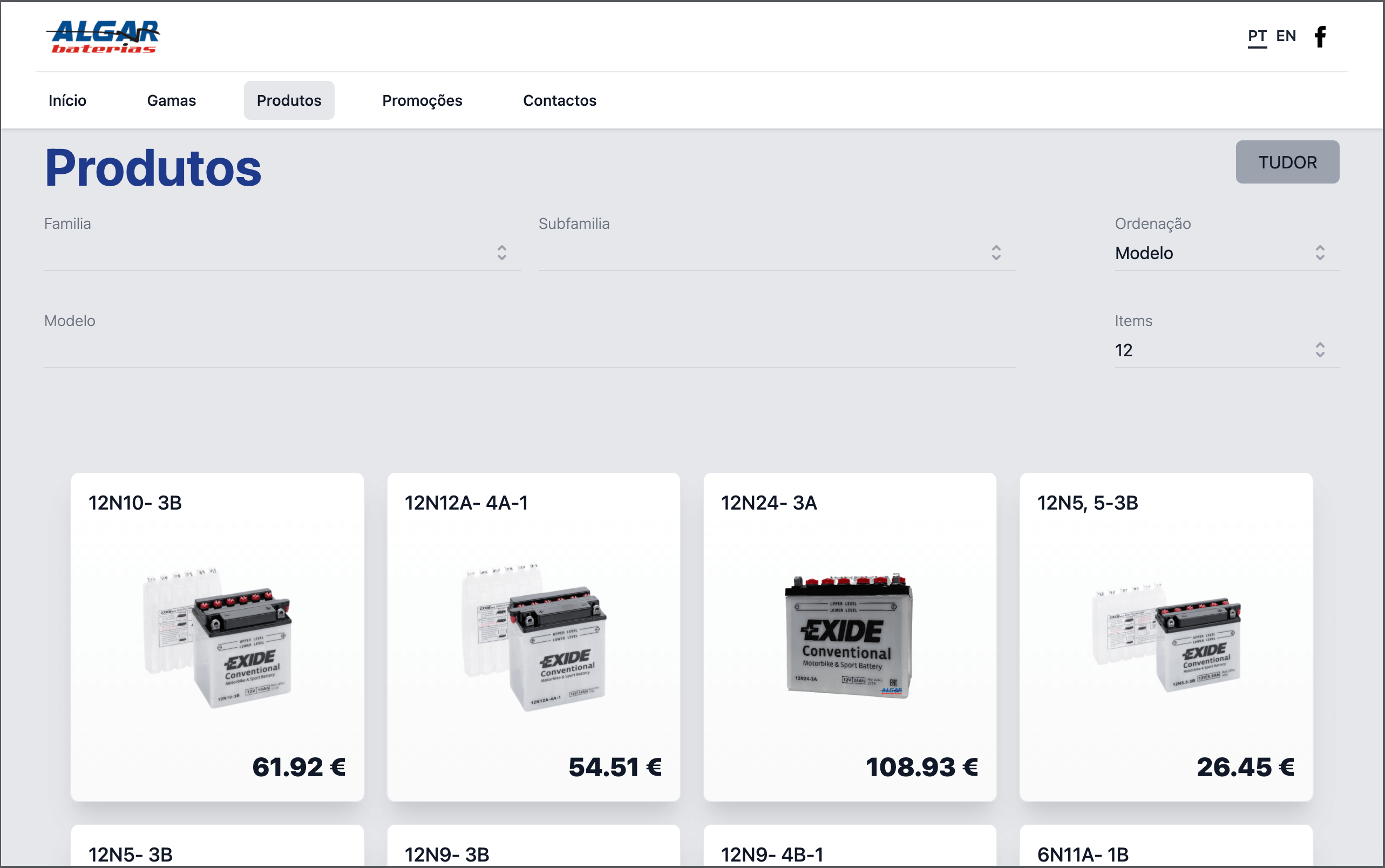Open the Promoções menu item
Viewport: 1385px width, 868px height.
(422, 100)
